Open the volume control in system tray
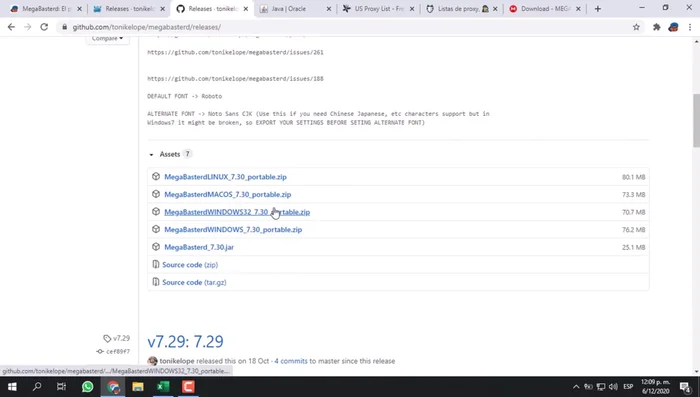This screenshot has height=397, width=700. [613, 387]
